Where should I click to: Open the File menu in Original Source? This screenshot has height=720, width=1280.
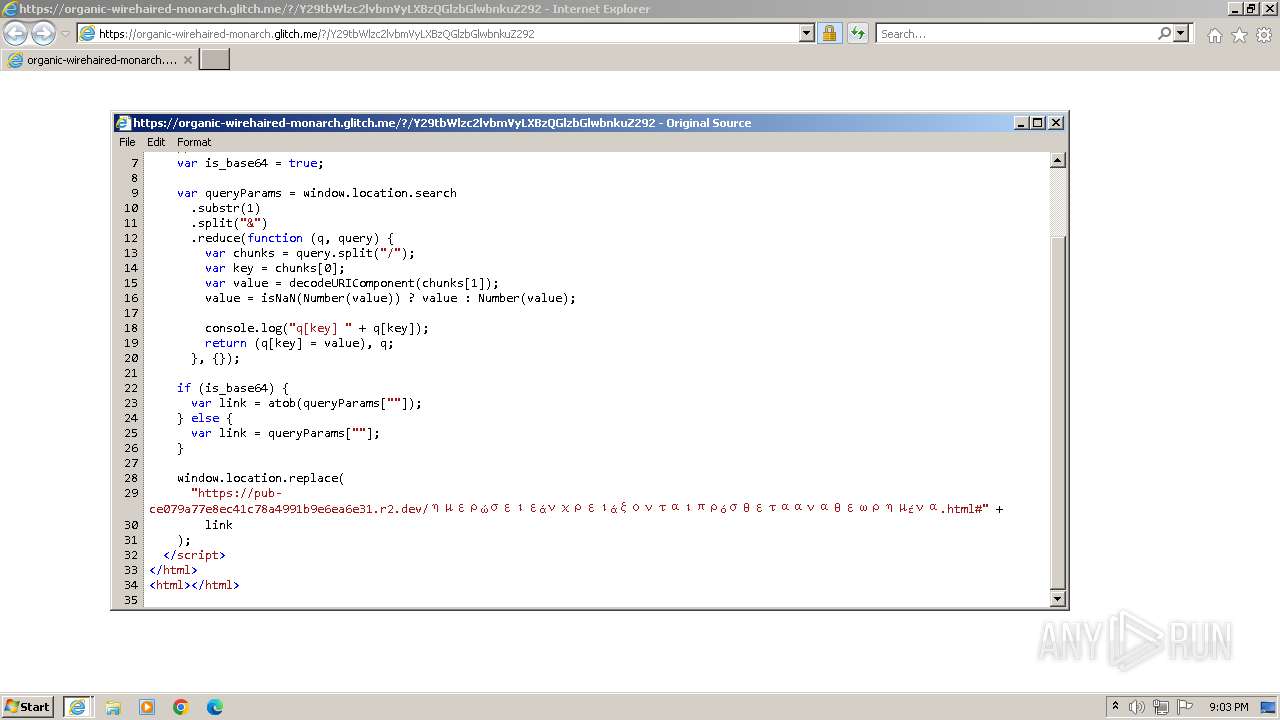[127, 142]
